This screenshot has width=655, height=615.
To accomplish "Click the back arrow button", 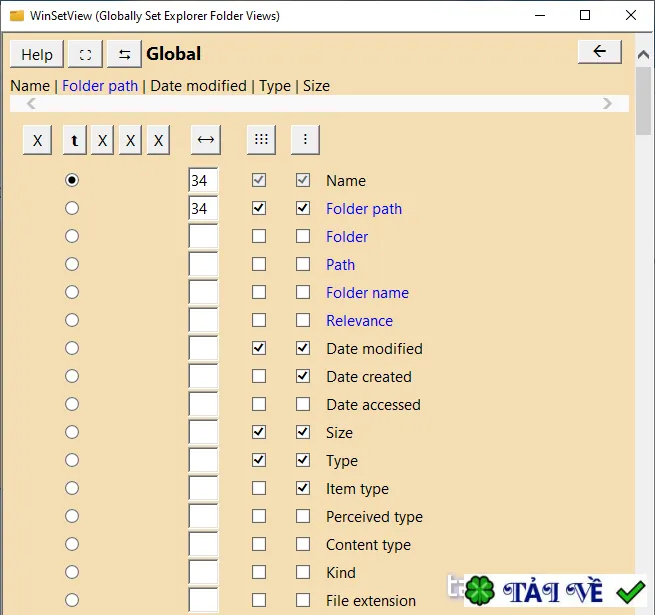I will click(600, 52).
